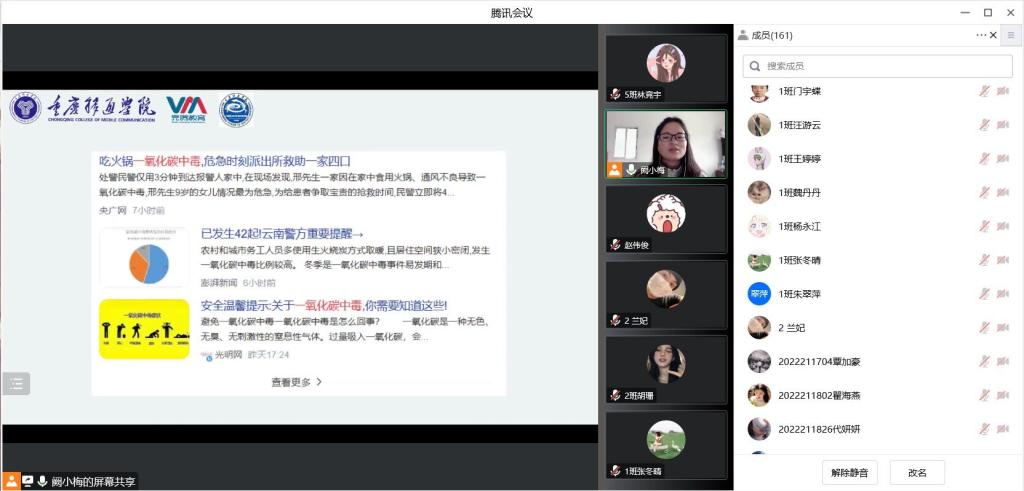Click camera icon beside 2022211802瞿海燕

tap(1003, 395)
